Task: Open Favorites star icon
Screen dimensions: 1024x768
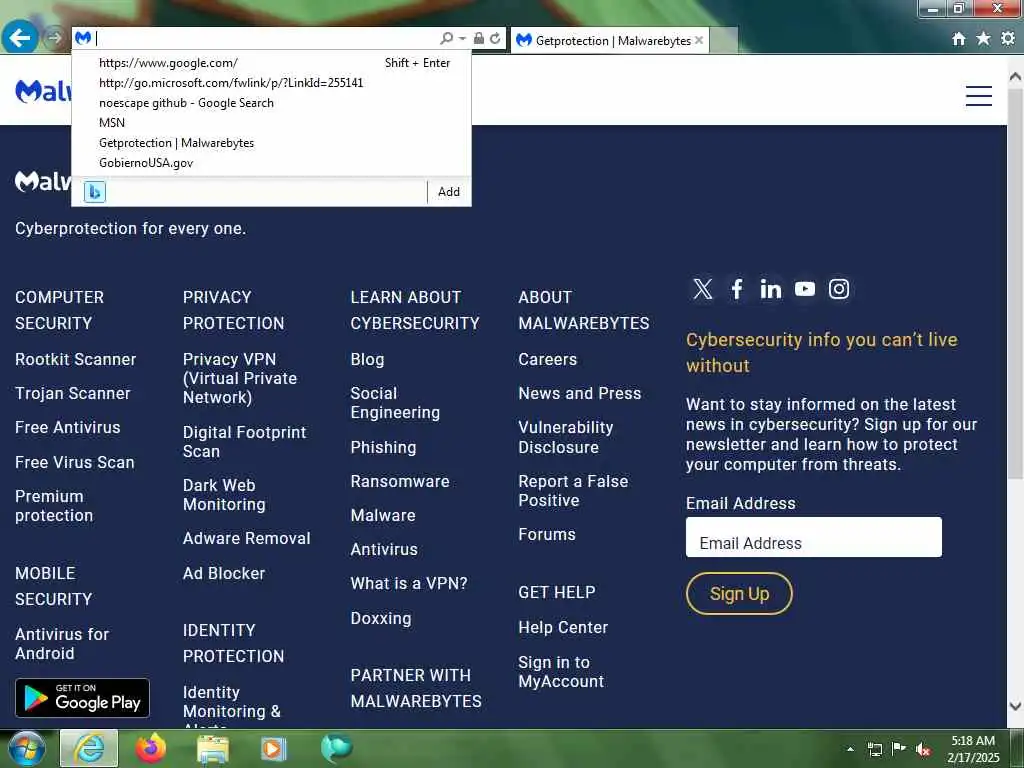Action: [x=983, y=39]
